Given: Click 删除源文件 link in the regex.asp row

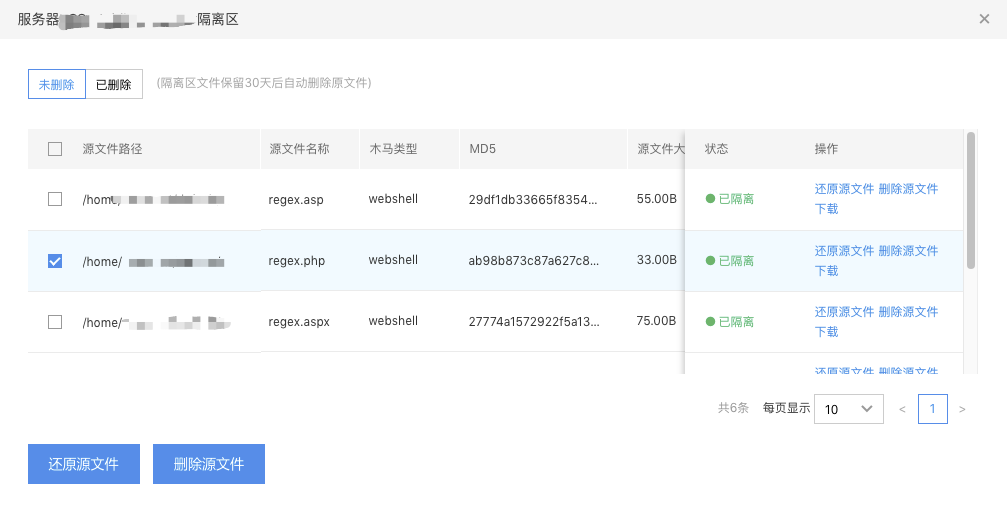Looking at the screenshot, I should click(908, 189).
